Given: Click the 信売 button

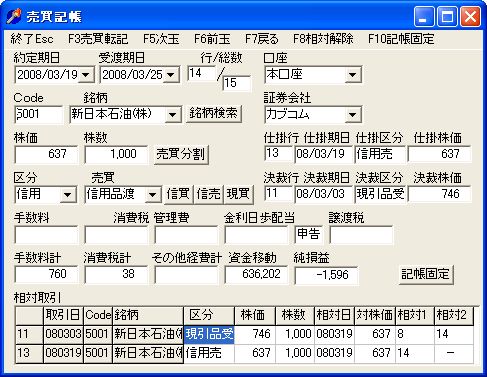Looking at the screenshot, I should coord(209,194).
